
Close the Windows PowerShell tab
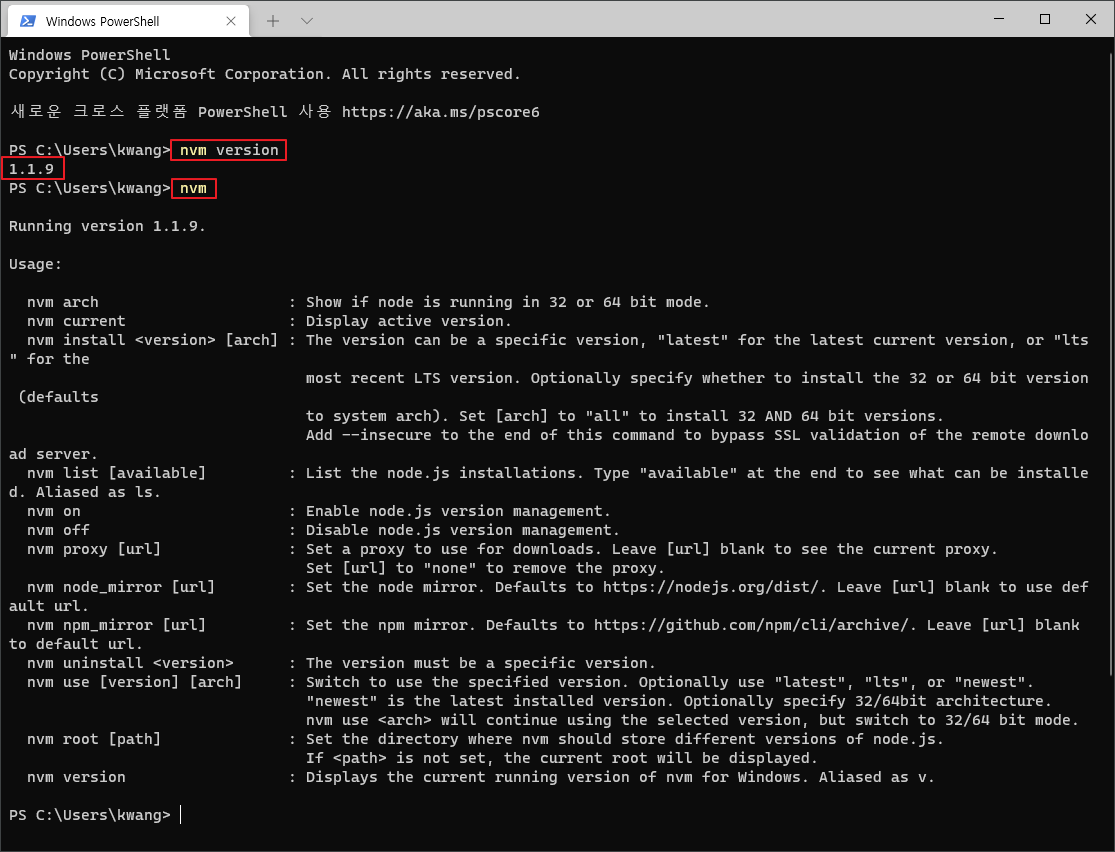(231, 19)
